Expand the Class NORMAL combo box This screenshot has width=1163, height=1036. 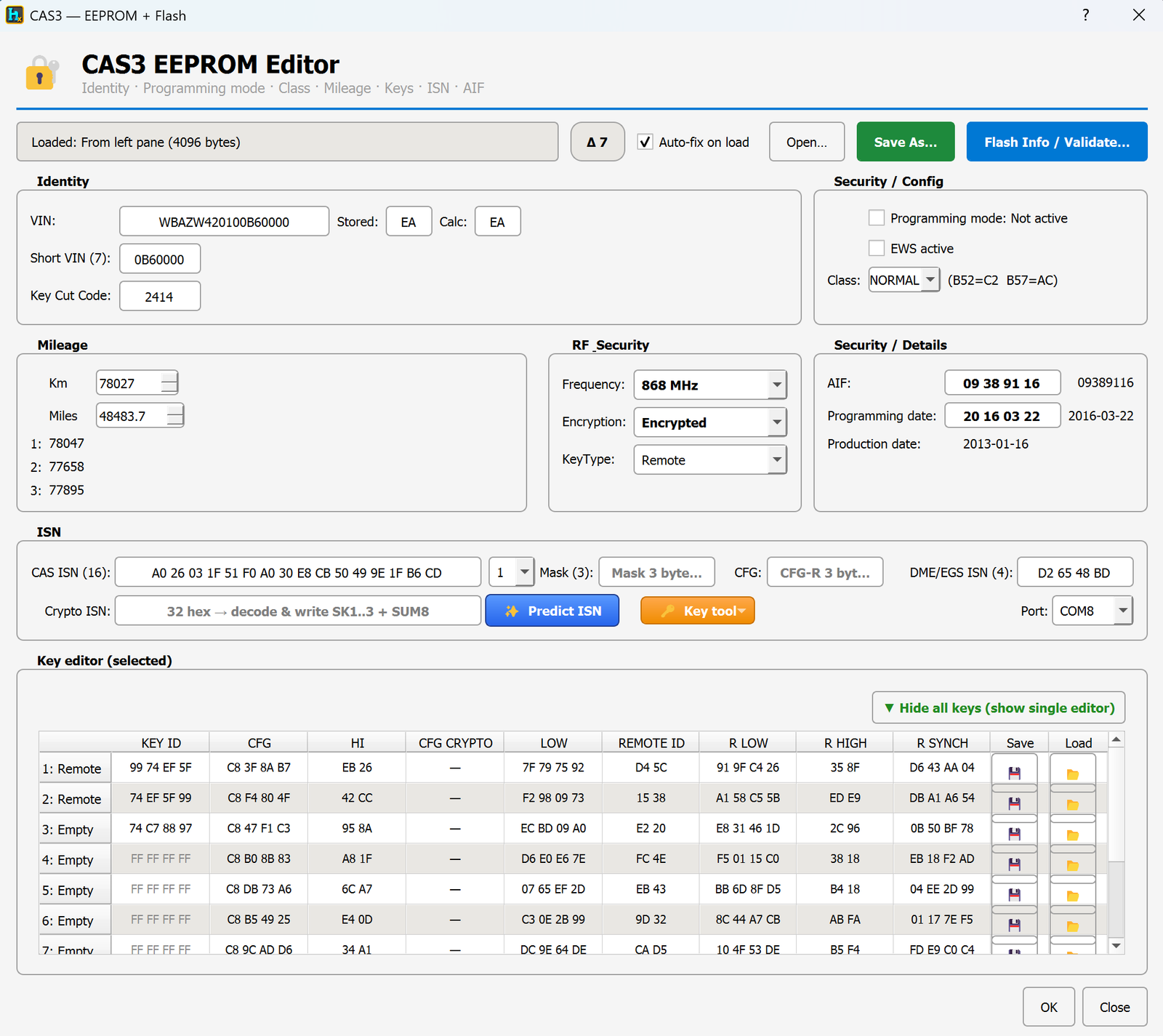pyautogui.click(x=904, y=280)
